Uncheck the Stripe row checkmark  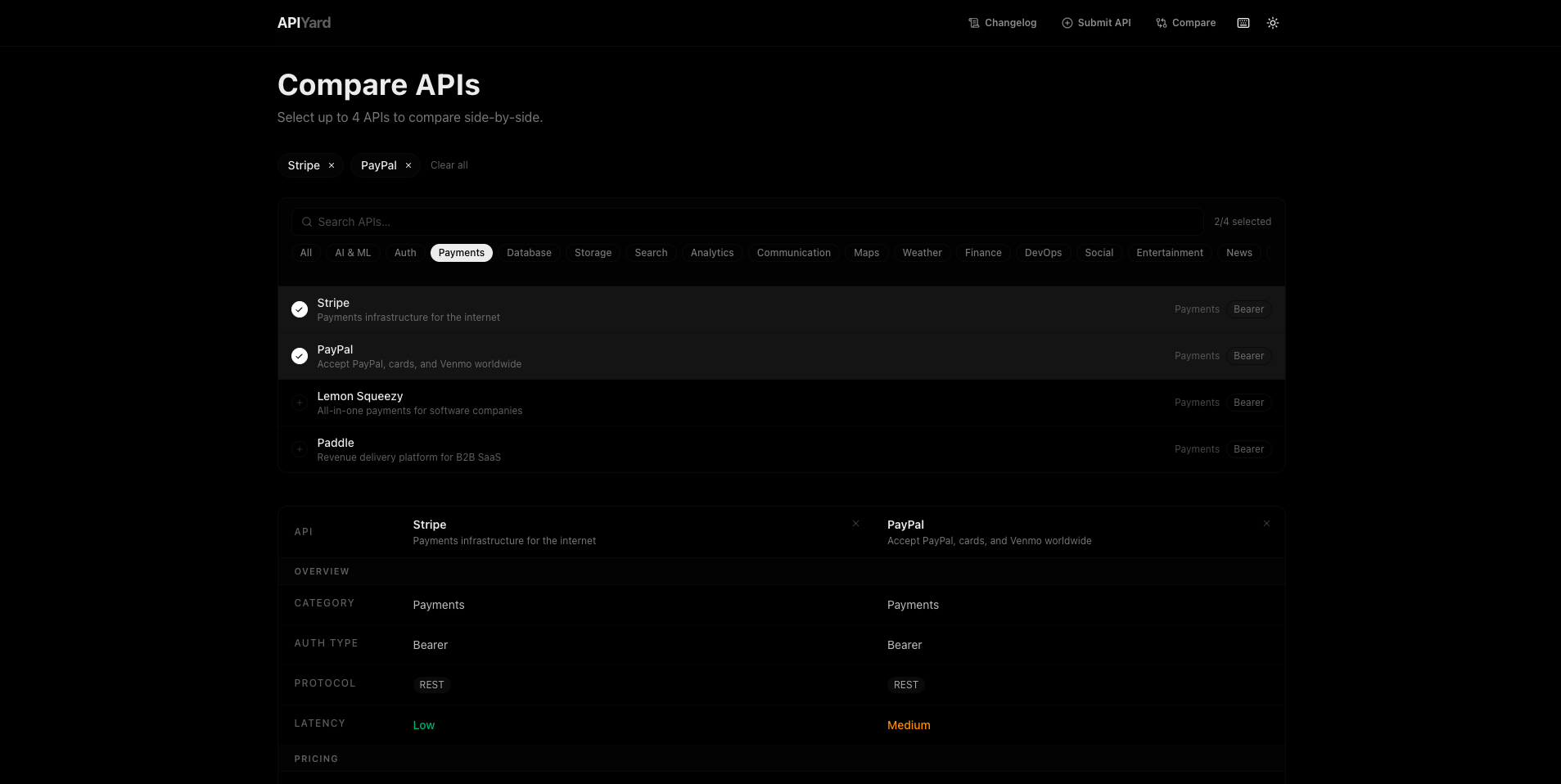[300, 309]
